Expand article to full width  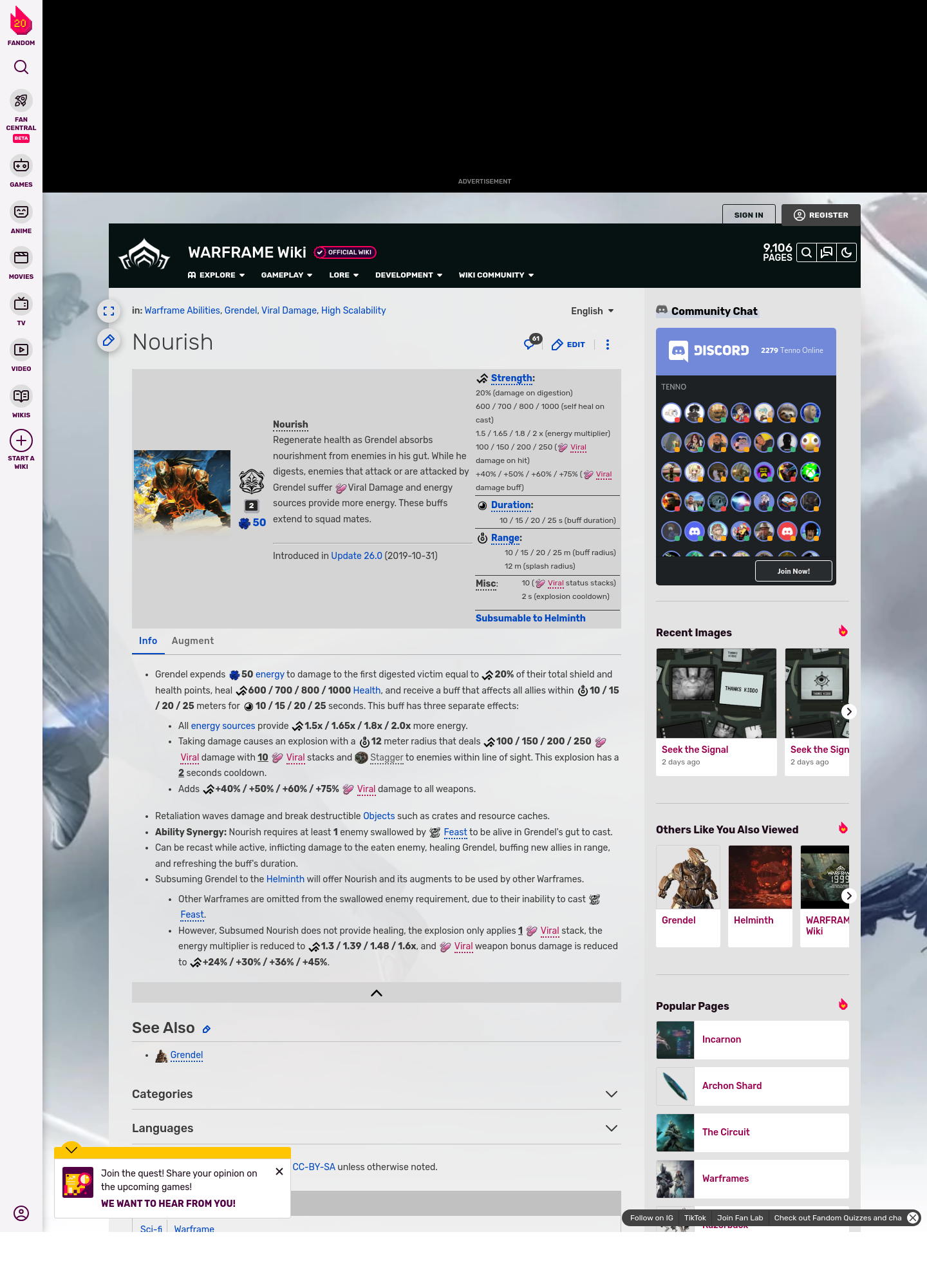[109, 311]
